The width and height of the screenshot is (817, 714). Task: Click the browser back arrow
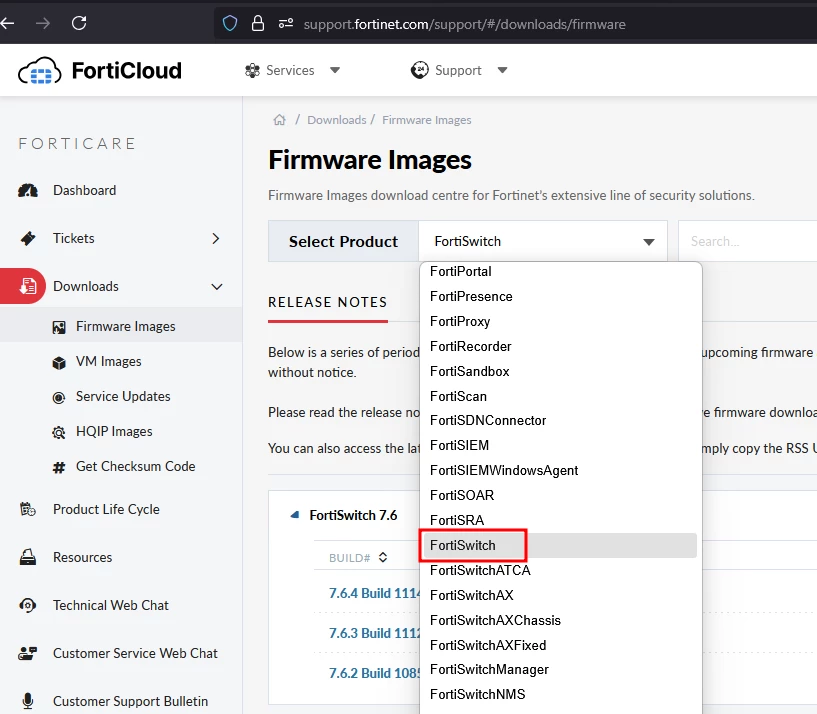click(x=7, y=23)
